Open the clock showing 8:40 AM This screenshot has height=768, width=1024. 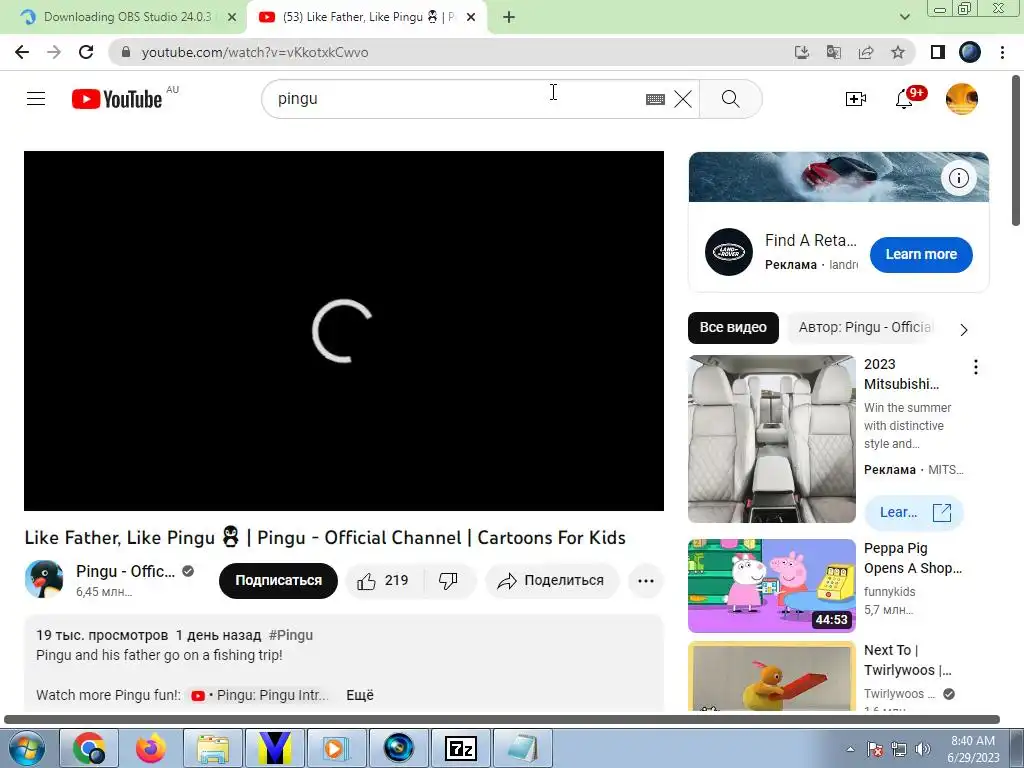coord(973,748)
